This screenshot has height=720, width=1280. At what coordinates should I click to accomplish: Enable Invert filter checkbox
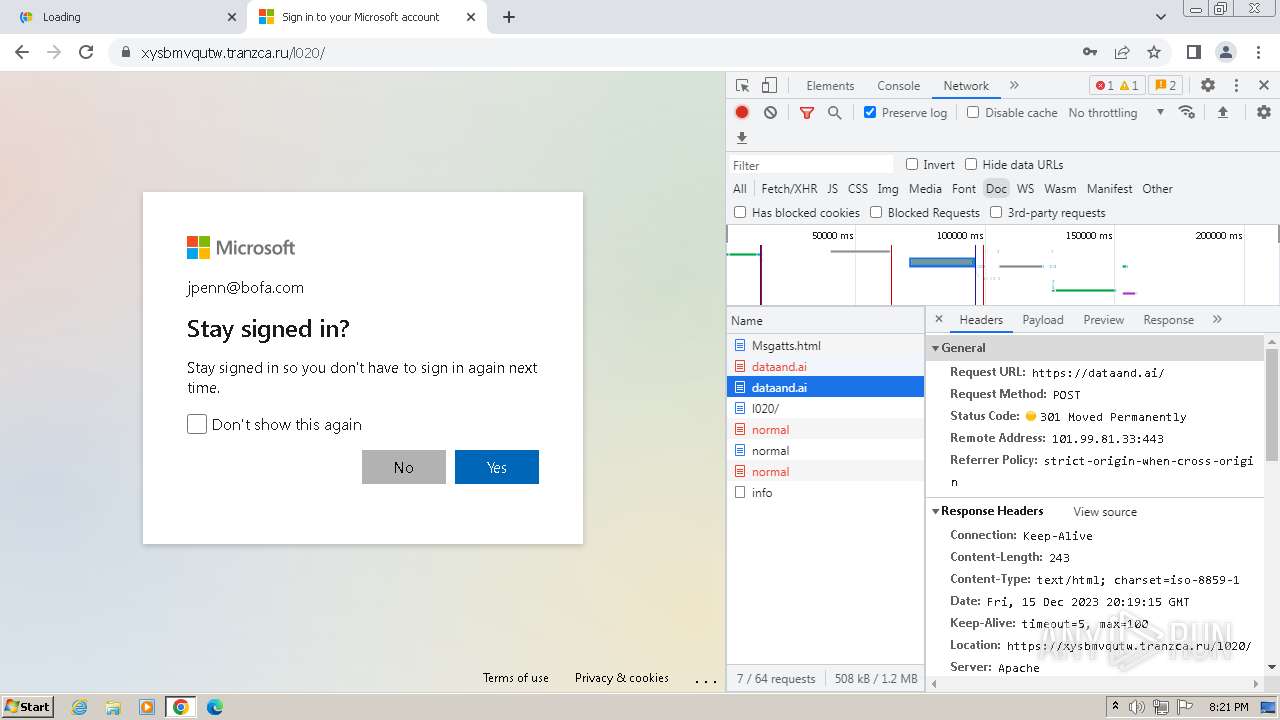pyautogui.click(x=912, y=164)
